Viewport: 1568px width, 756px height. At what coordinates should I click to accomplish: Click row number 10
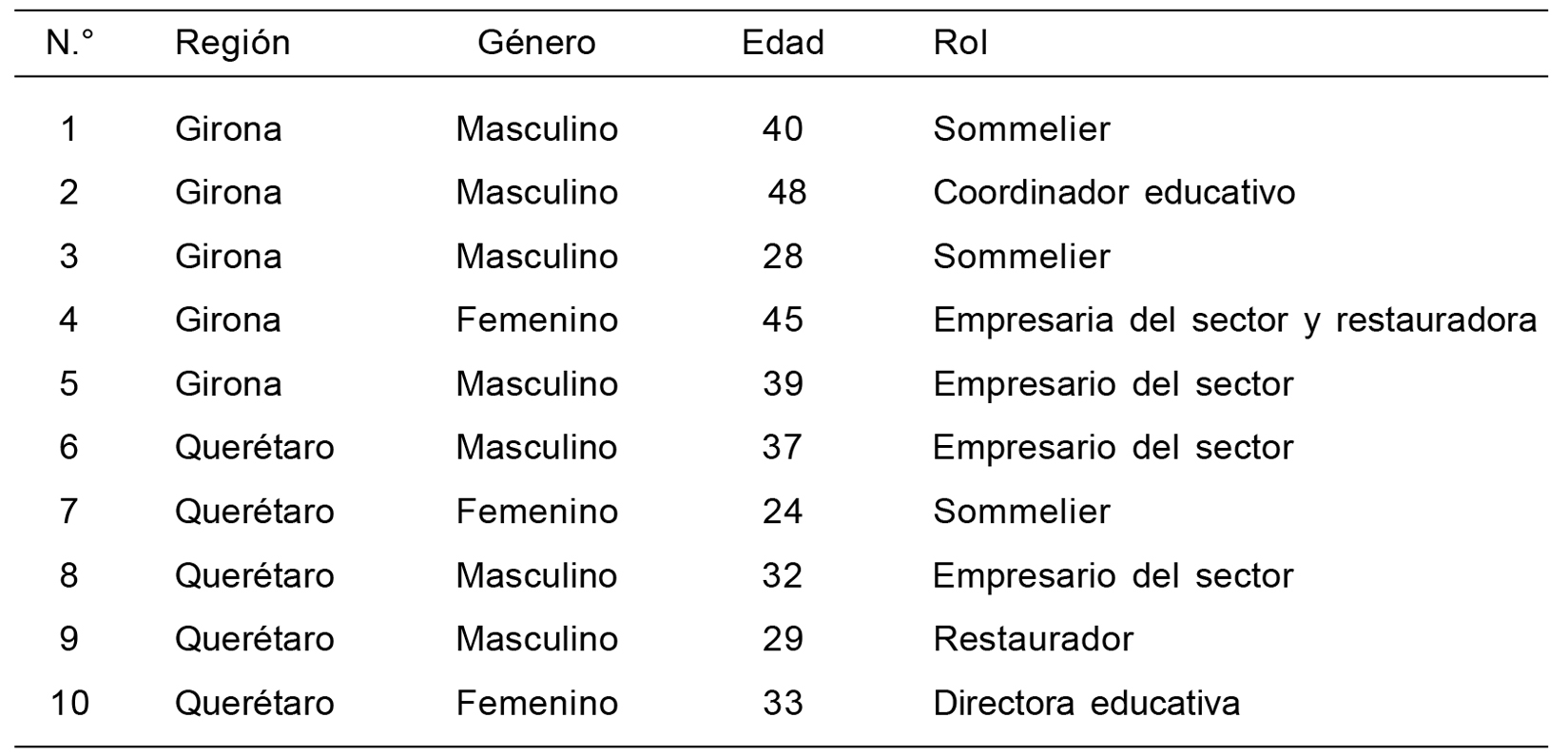[69, 704]
